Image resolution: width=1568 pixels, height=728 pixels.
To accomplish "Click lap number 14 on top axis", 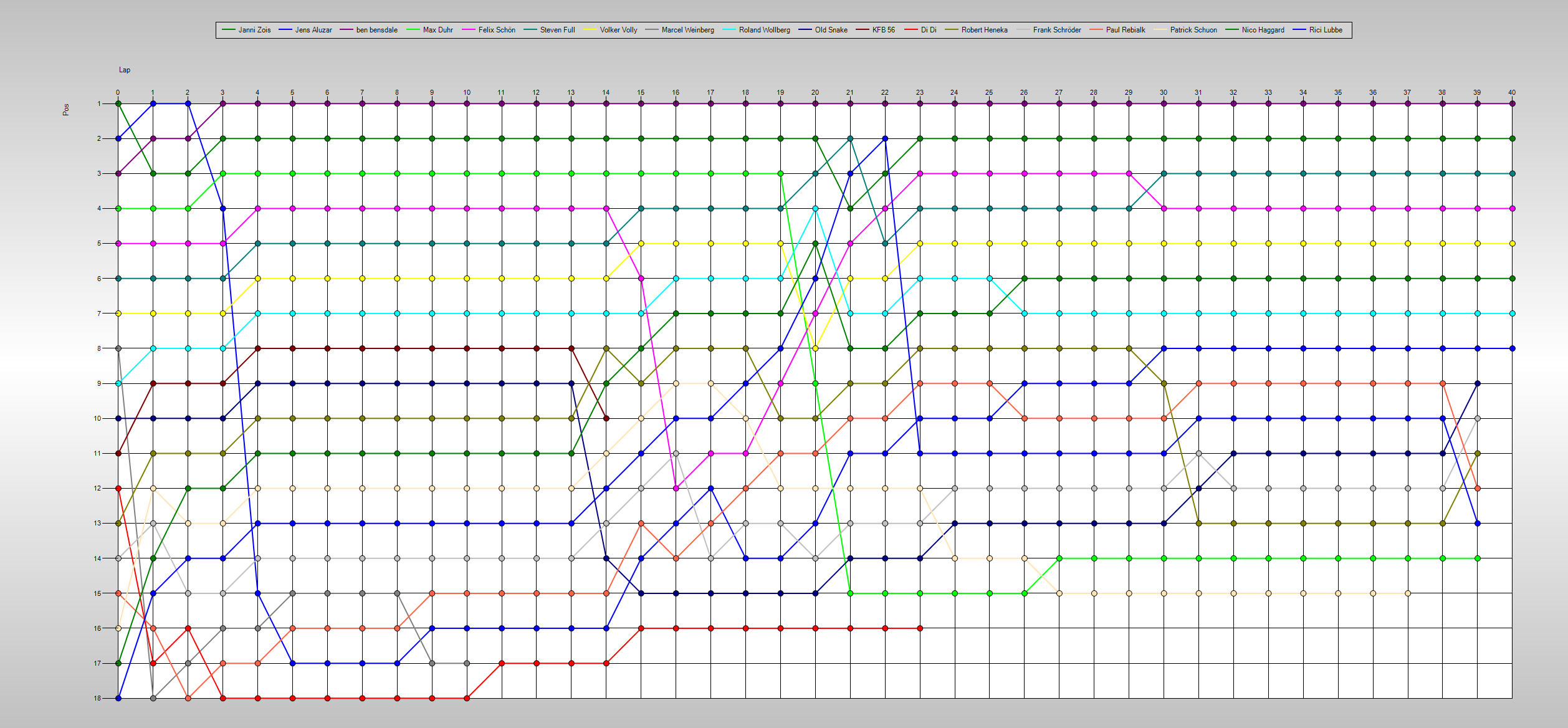I will point(606,92).
